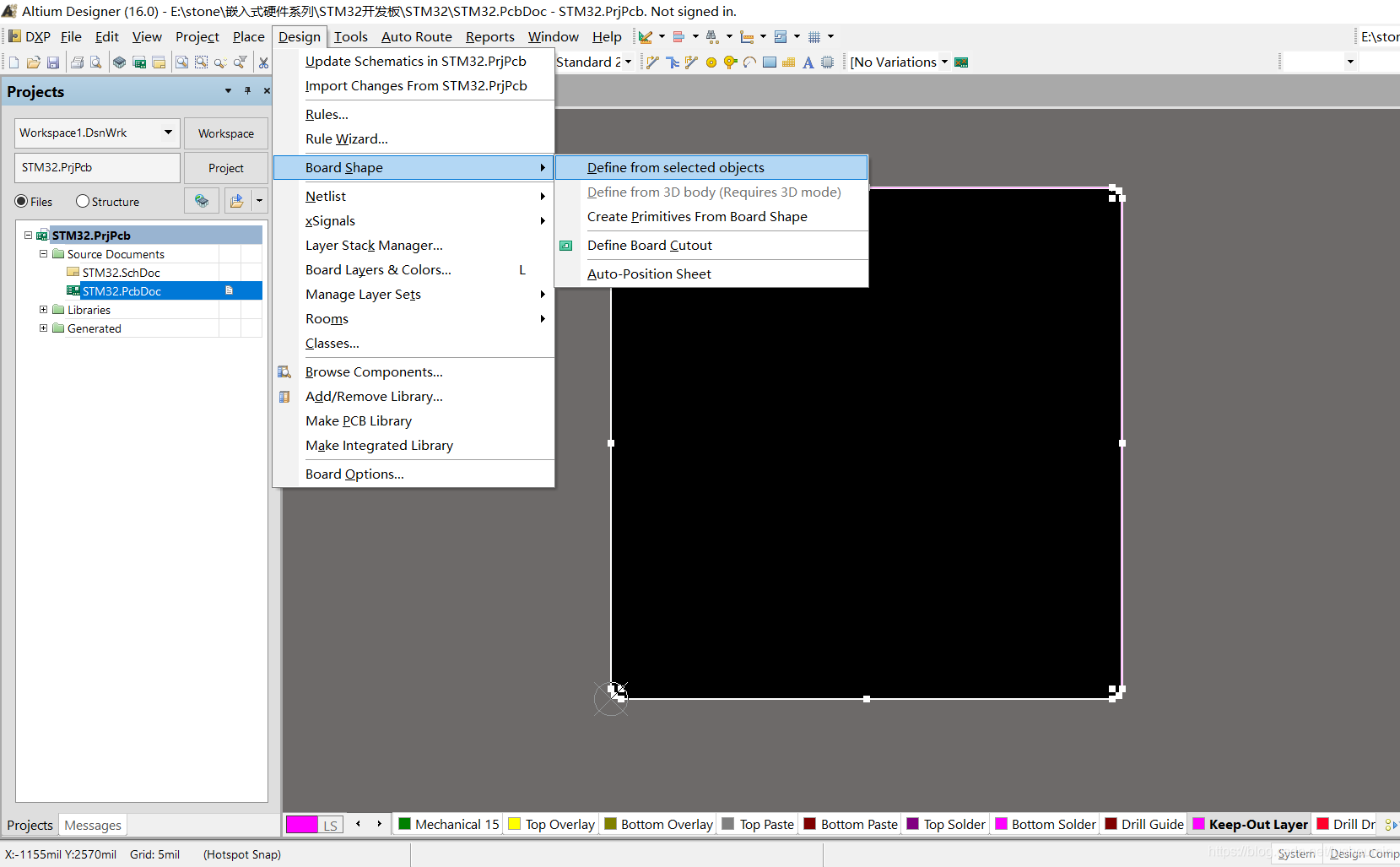This screenshot has height=867, width=1400.
Task: Select the Structure radio button
Action: (83, 202)
